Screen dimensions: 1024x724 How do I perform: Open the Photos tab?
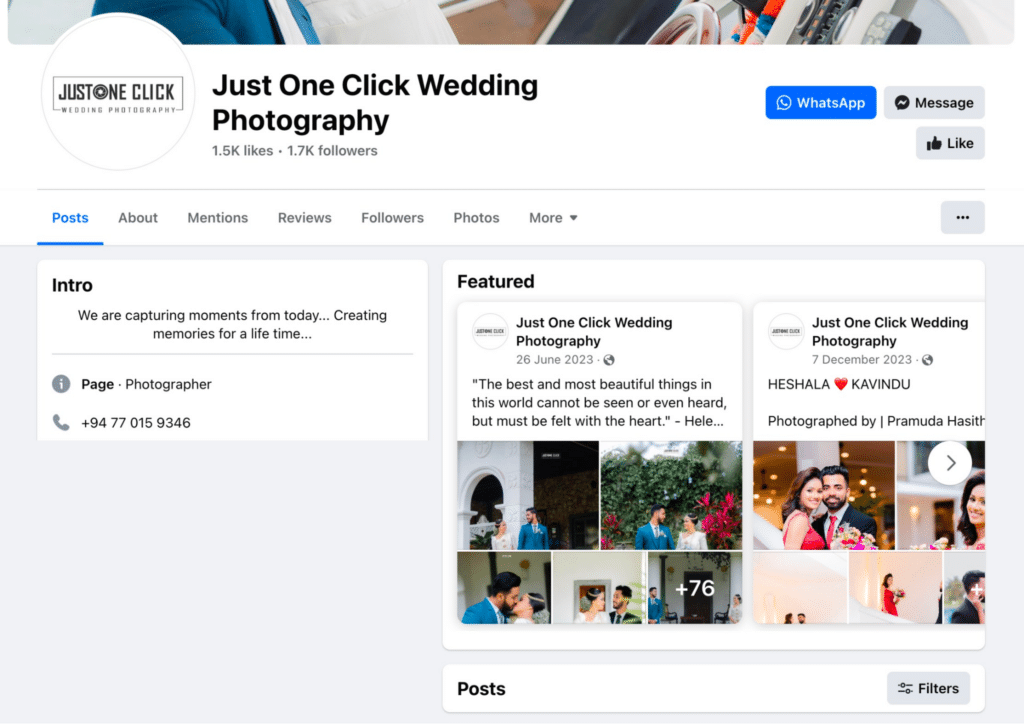tap(476, 217)
